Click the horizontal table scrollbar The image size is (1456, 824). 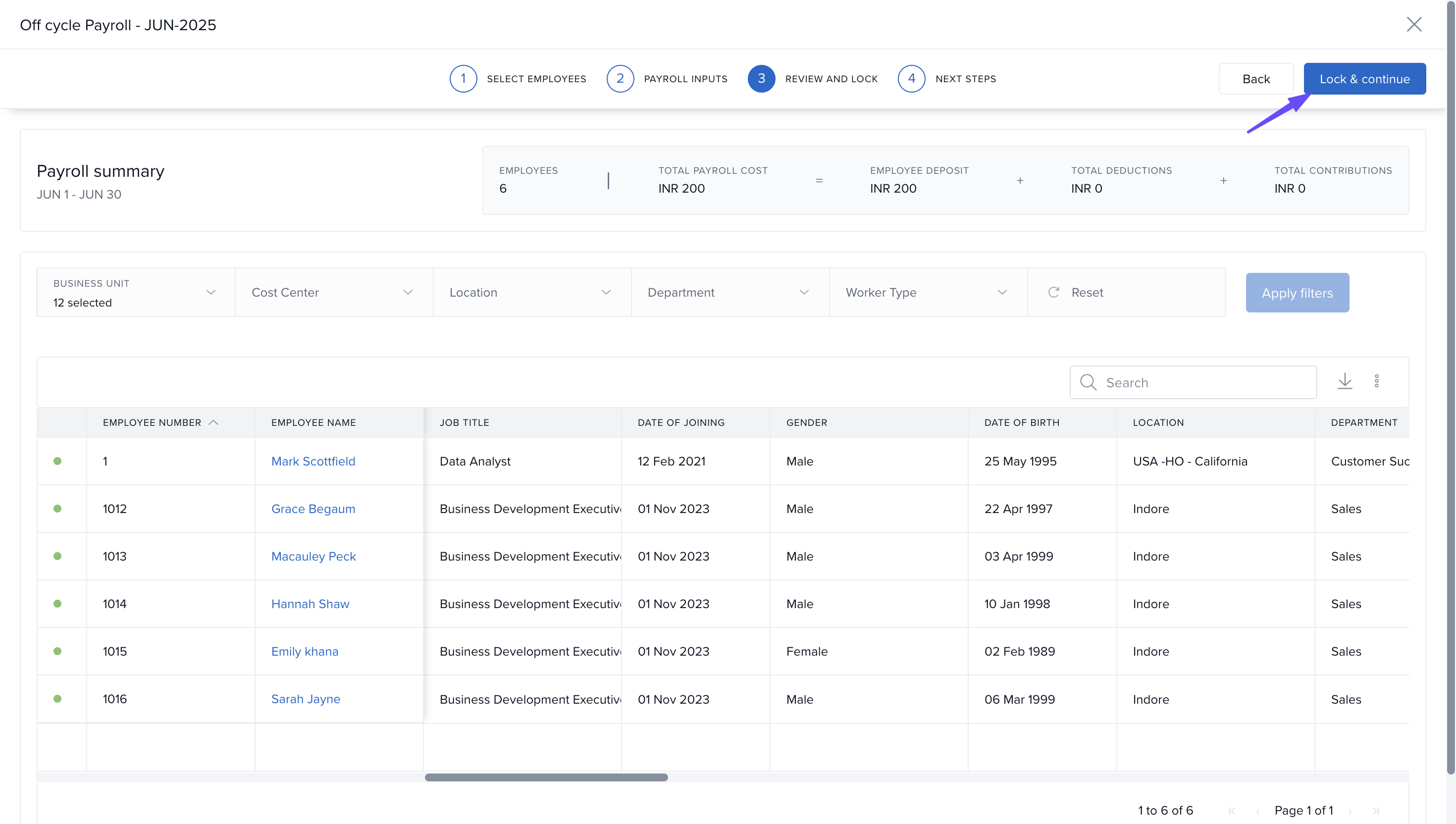546,777
